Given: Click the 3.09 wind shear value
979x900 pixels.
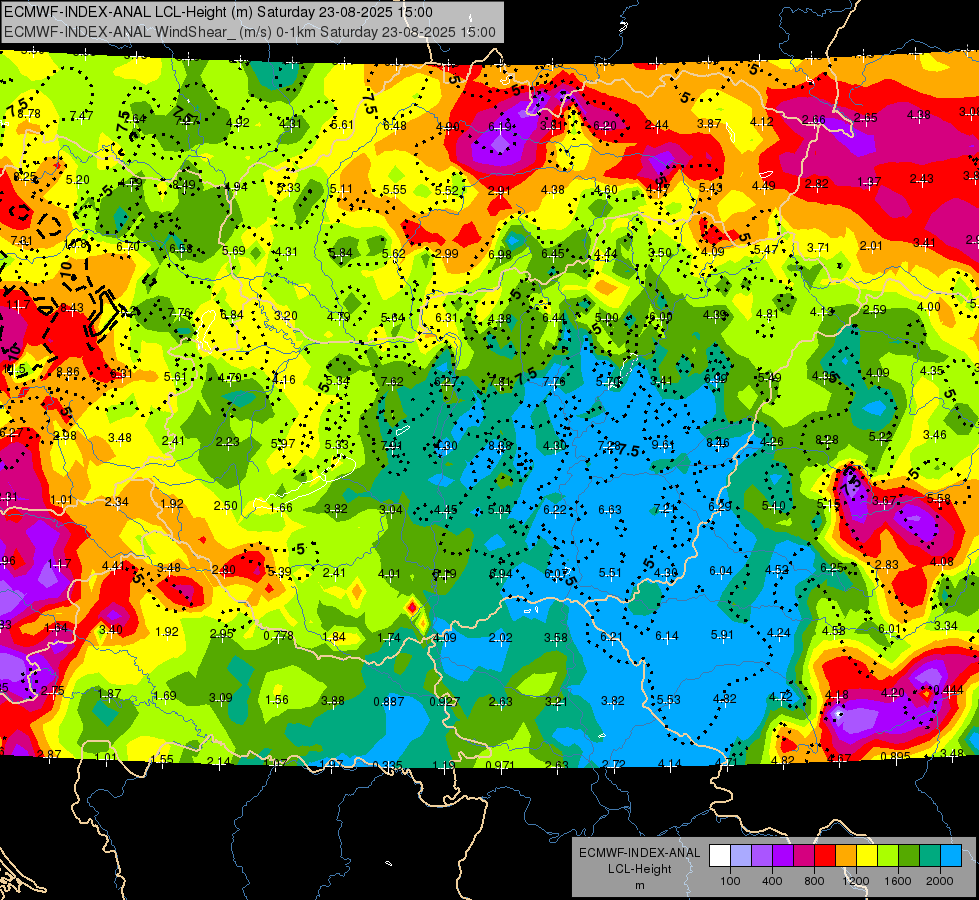Looking at the screenshot, I should pyautogui.click(x=220, y=698).
